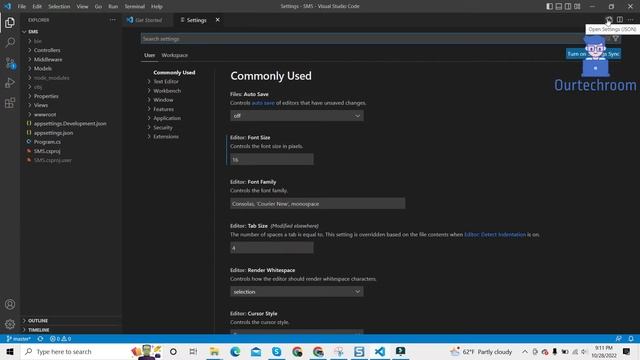The height and width of the screenshot is (360, 640).
Task: Click the feedback icon in status bar
Action: [619, 339]
